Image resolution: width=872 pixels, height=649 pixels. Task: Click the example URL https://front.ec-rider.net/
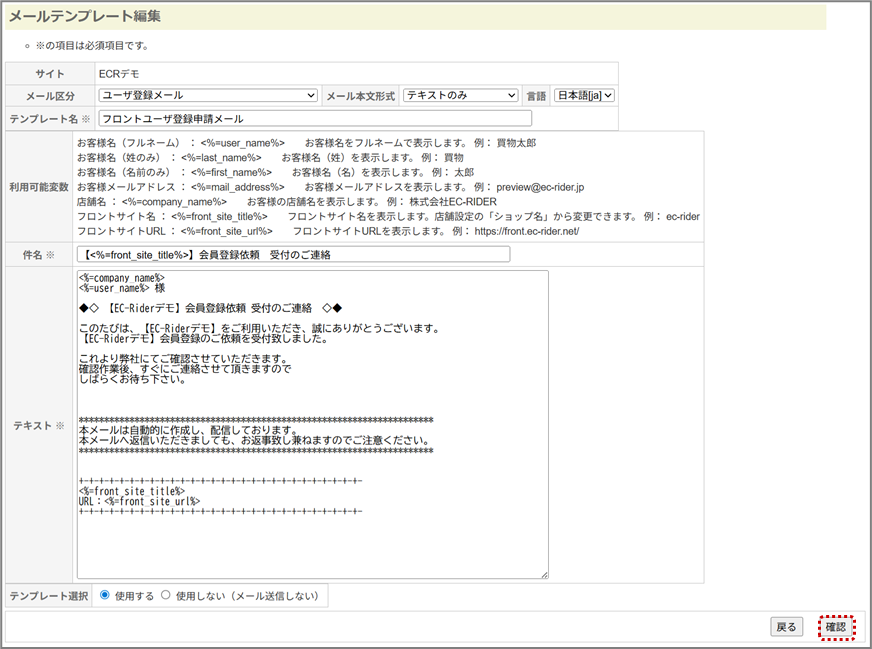[514, 231]
